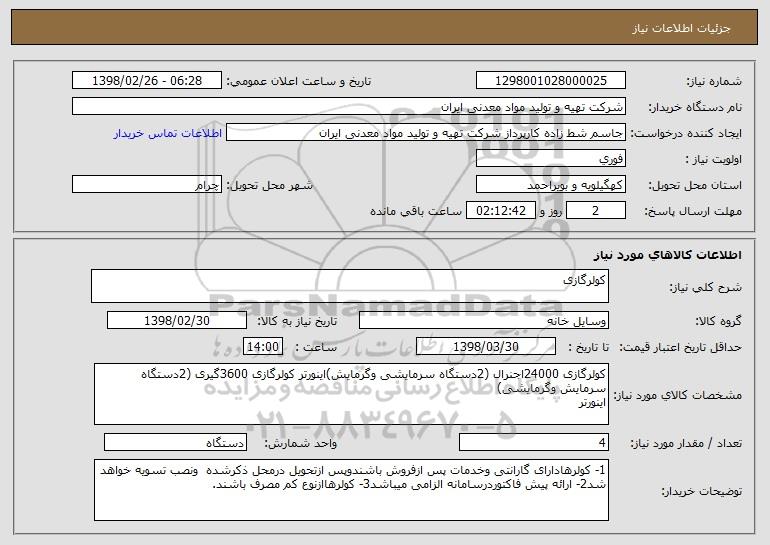Click the label توضیحات خریدار:
The height and width of the screenshot is (545, 770).
coord(701,491)
